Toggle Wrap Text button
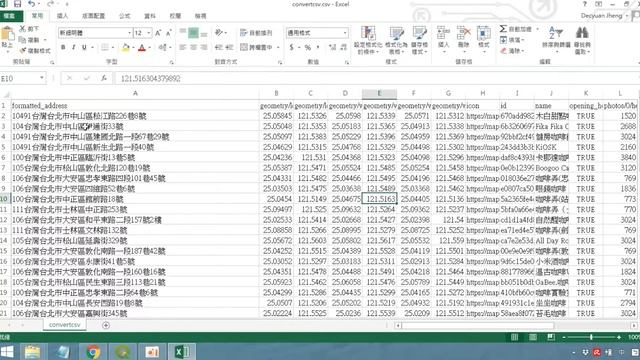The height and width of the screenshot is (360, 640). pyautogui.click(x=256, y=33)
